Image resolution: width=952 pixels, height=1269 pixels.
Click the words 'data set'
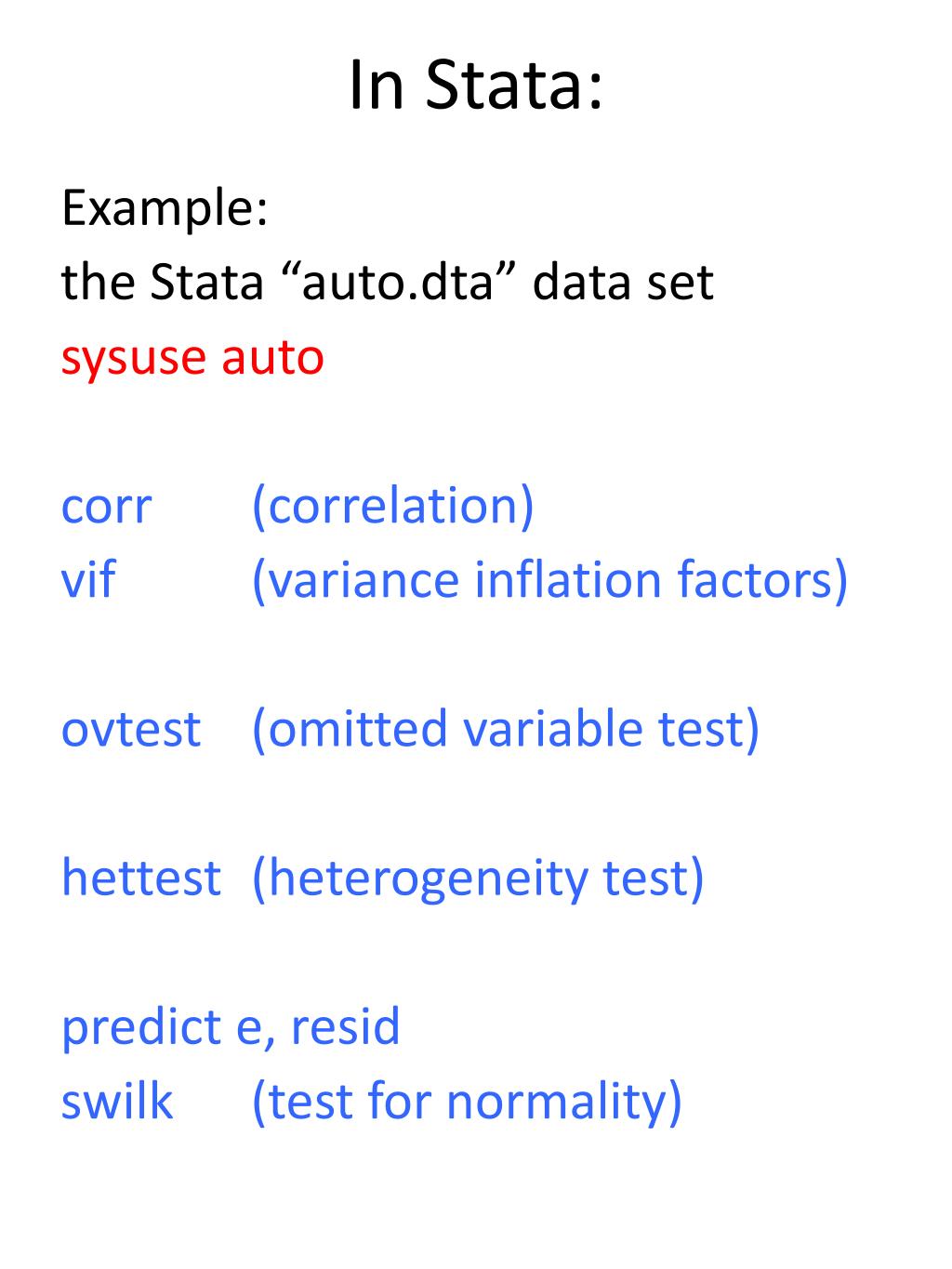point(623,283)
